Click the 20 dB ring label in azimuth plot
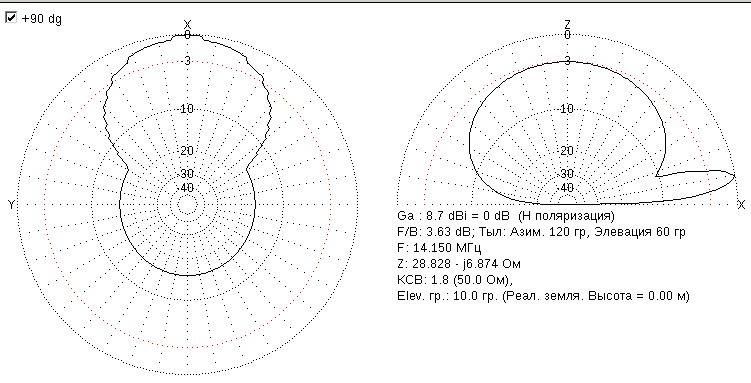This screenshot has width=751, height=383. (187, 151)
